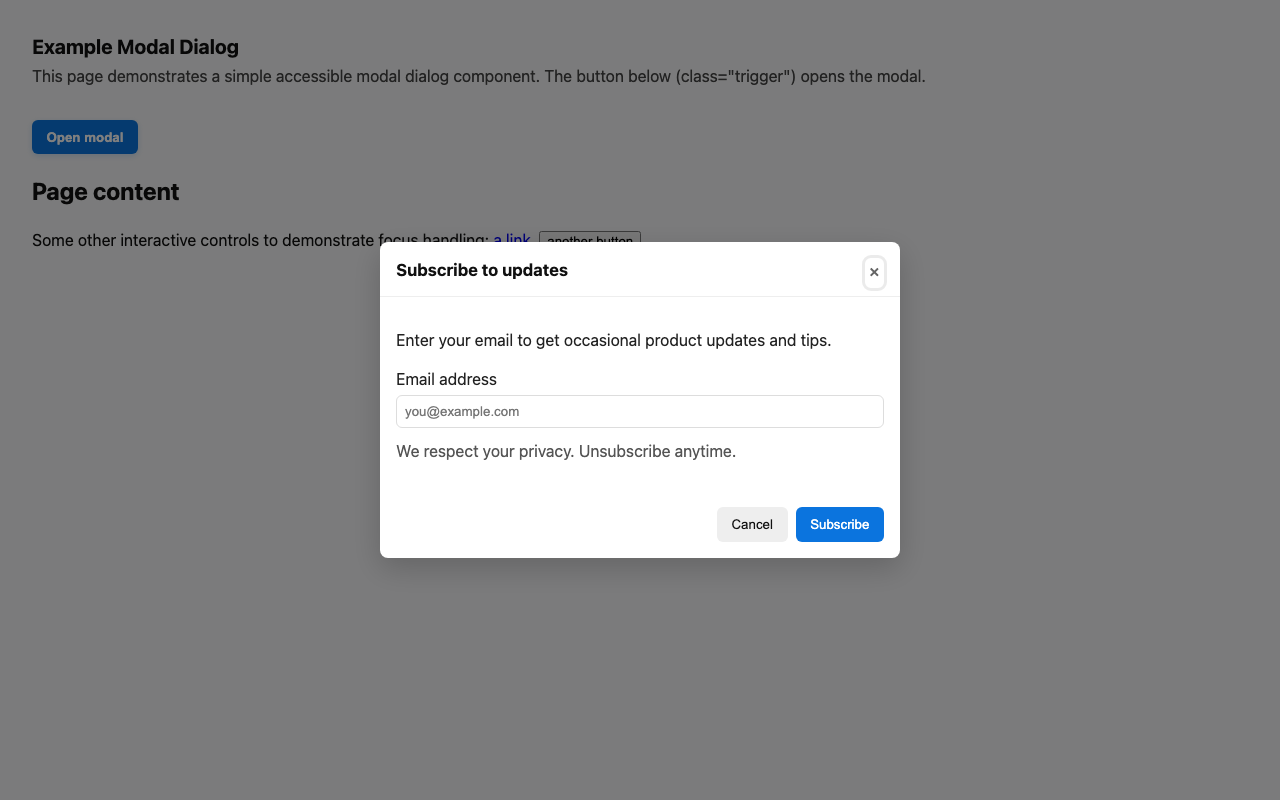Follow the 'a link' hyperlink
This screenshot has width=1280, height=800.
512,239
